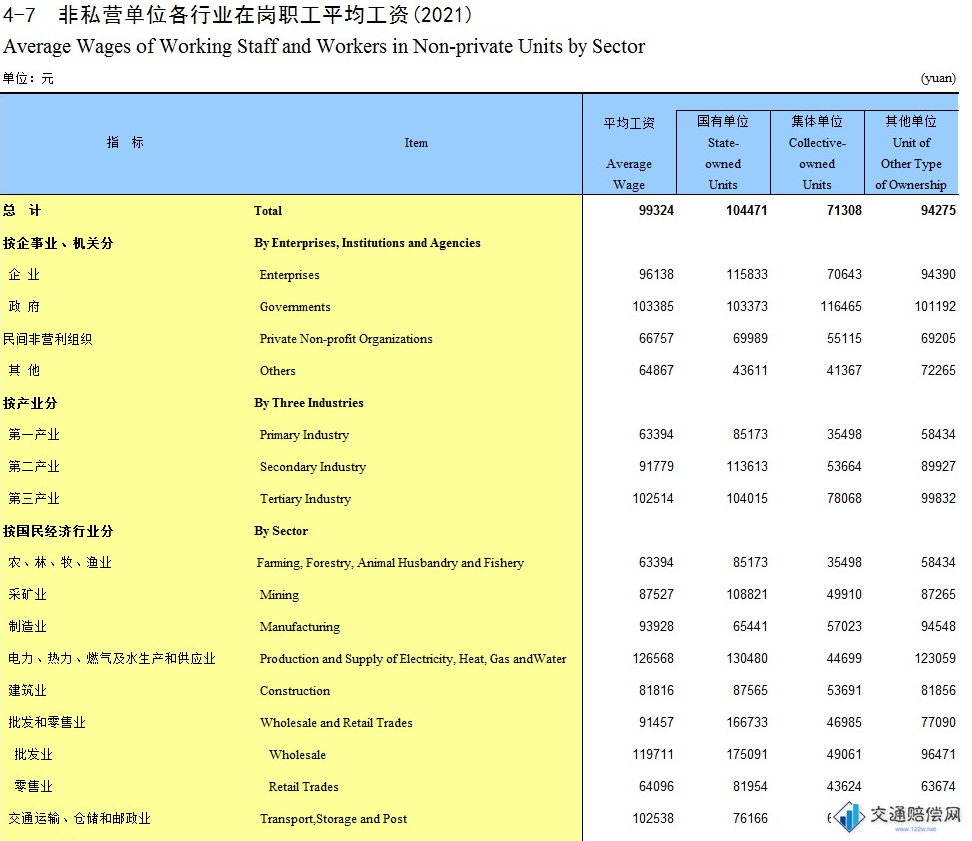The image size is (972, 841).
Task: Click the 'By Three Industries' heading
Action: (309, 403)
